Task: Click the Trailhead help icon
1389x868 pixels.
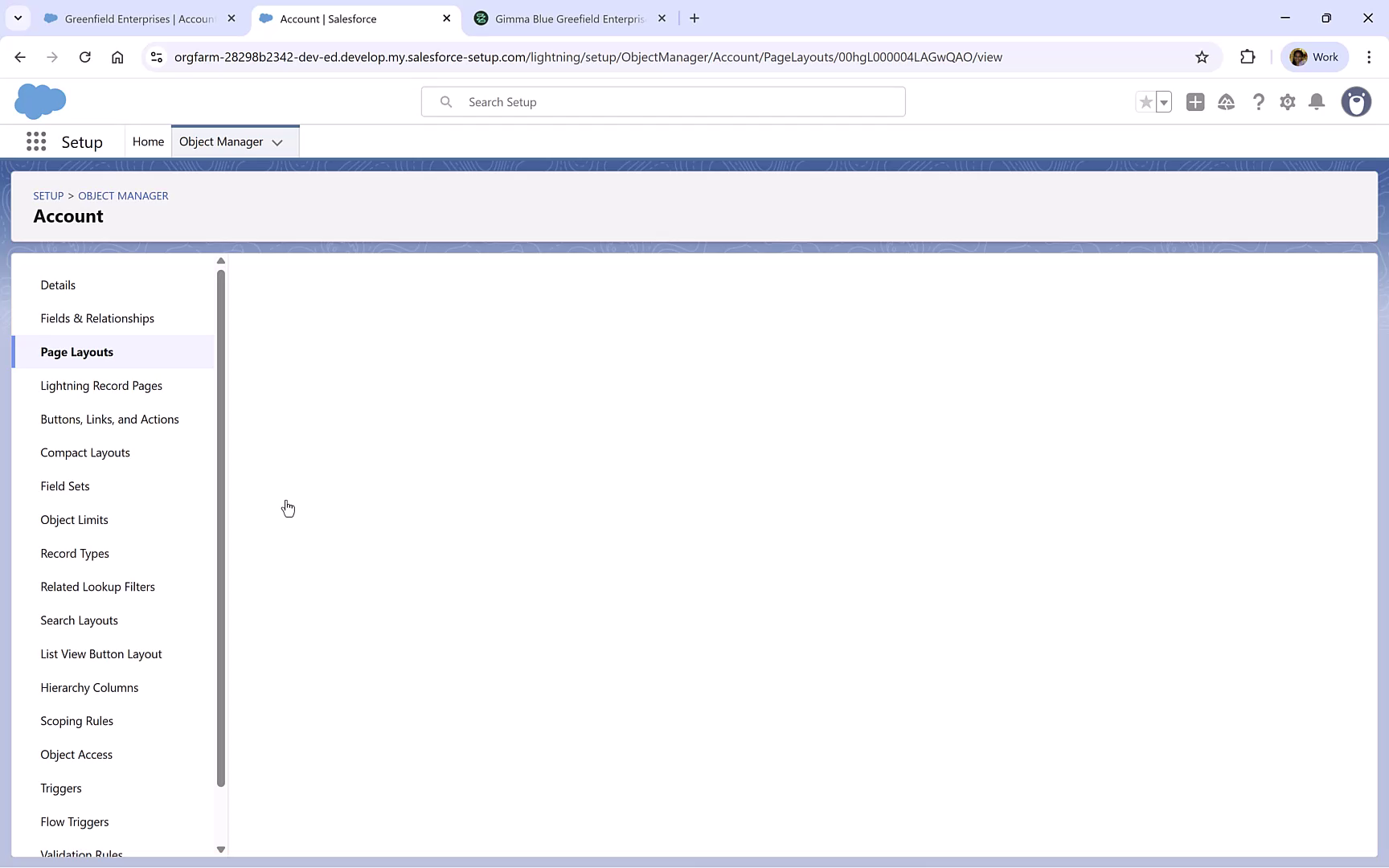Action: (1227, 102)
